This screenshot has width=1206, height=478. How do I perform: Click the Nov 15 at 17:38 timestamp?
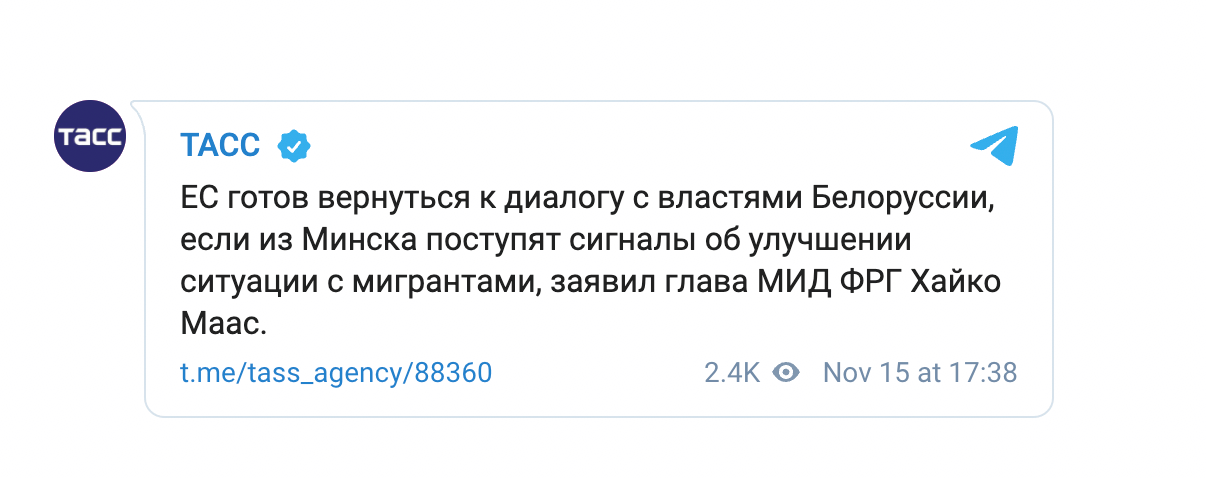point(919,373)
